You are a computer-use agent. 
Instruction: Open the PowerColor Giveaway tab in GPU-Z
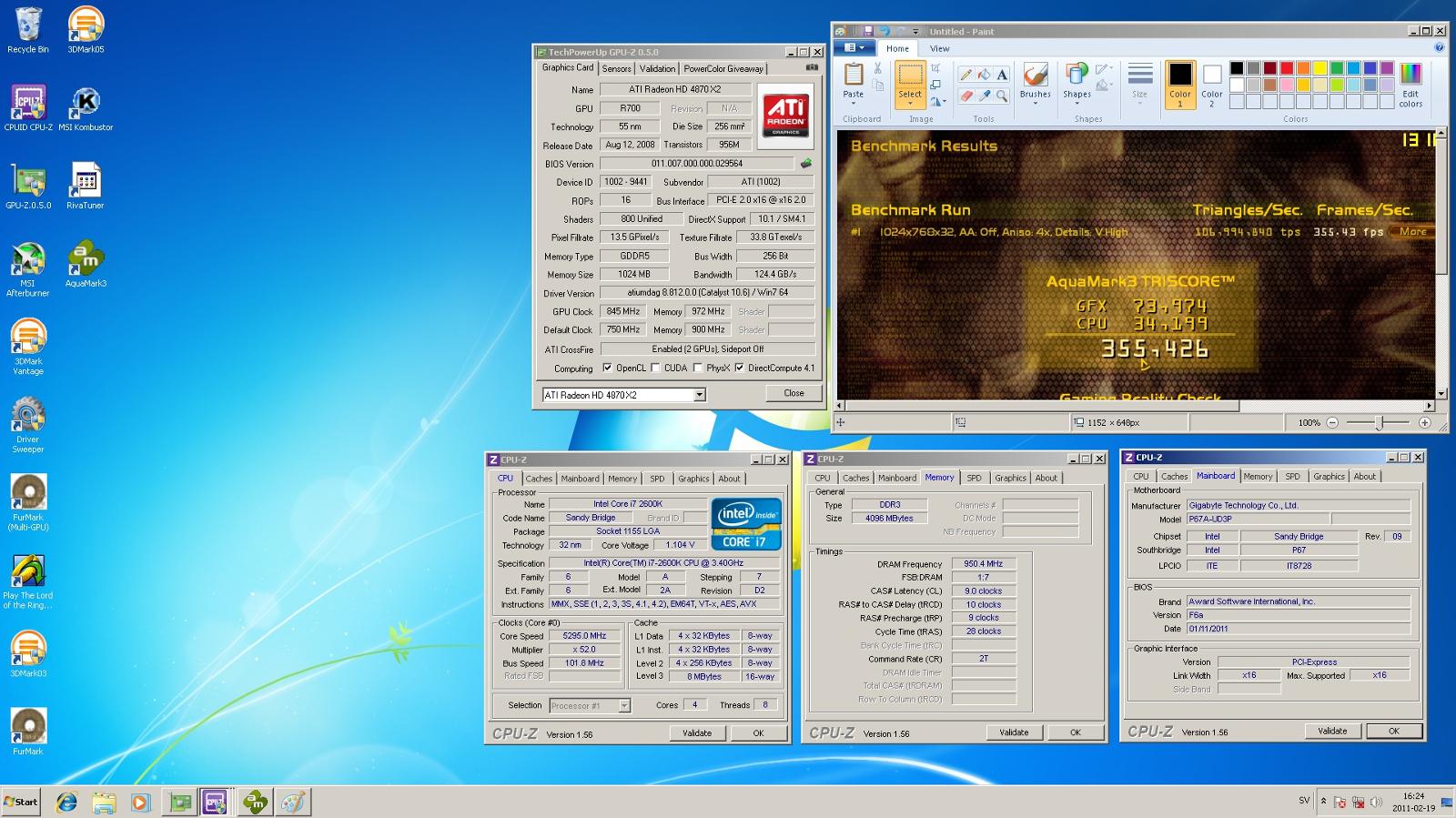coord(723,68)
